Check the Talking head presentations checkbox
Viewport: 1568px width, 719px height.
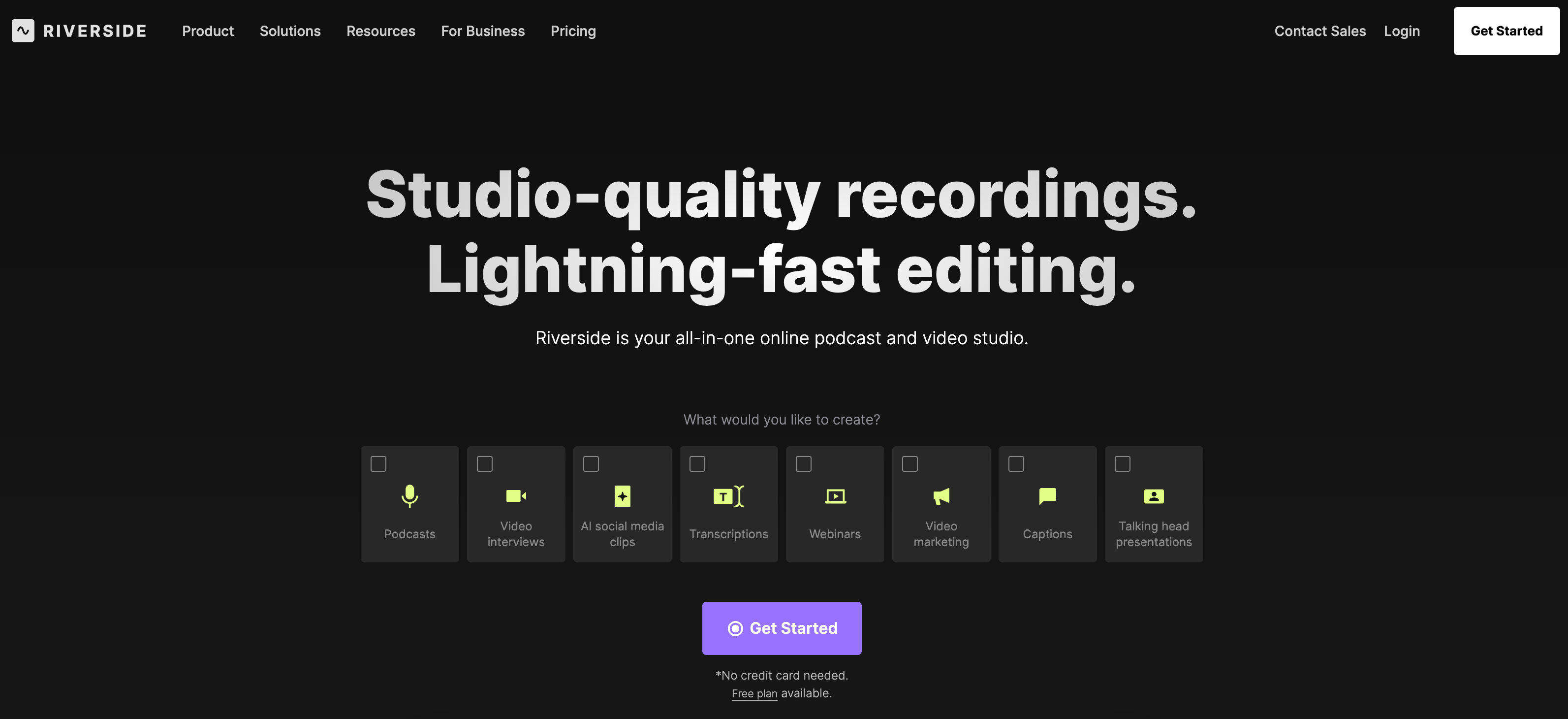pyautogui.click(x=1123, y=464)
